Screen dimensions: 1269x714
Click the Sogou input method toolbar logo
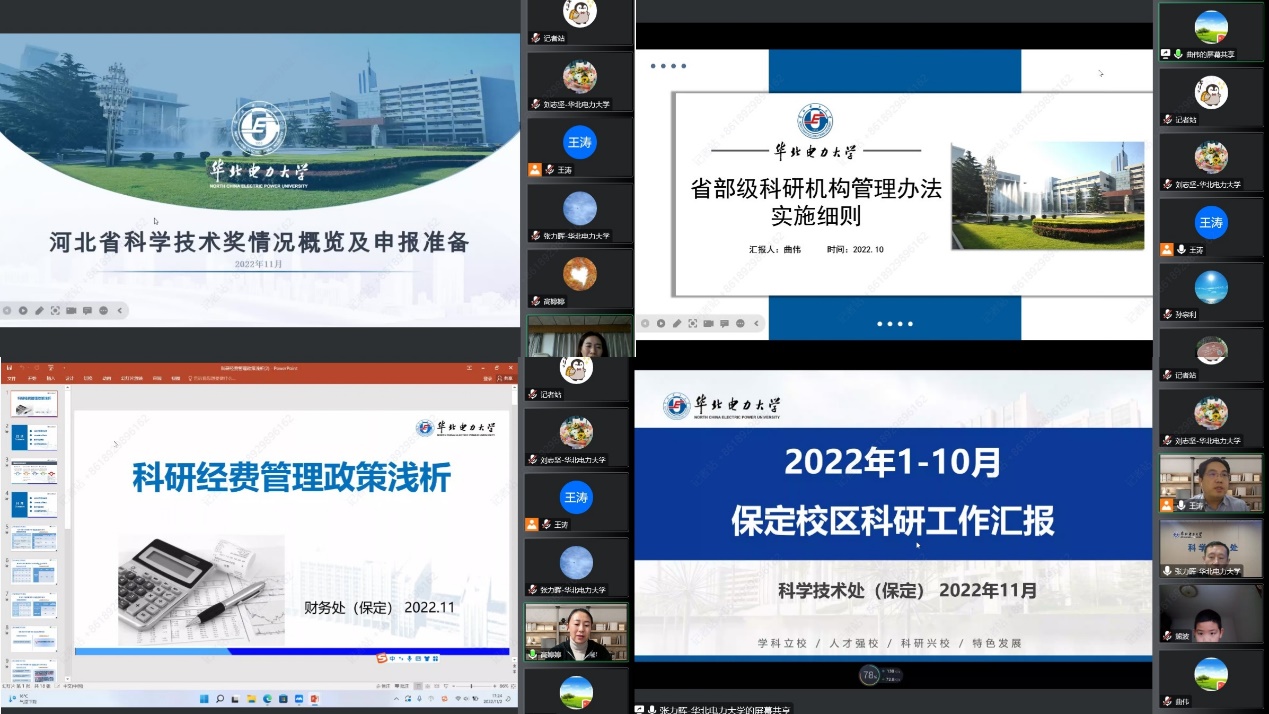pyautogui.click(x=381, y=657)
